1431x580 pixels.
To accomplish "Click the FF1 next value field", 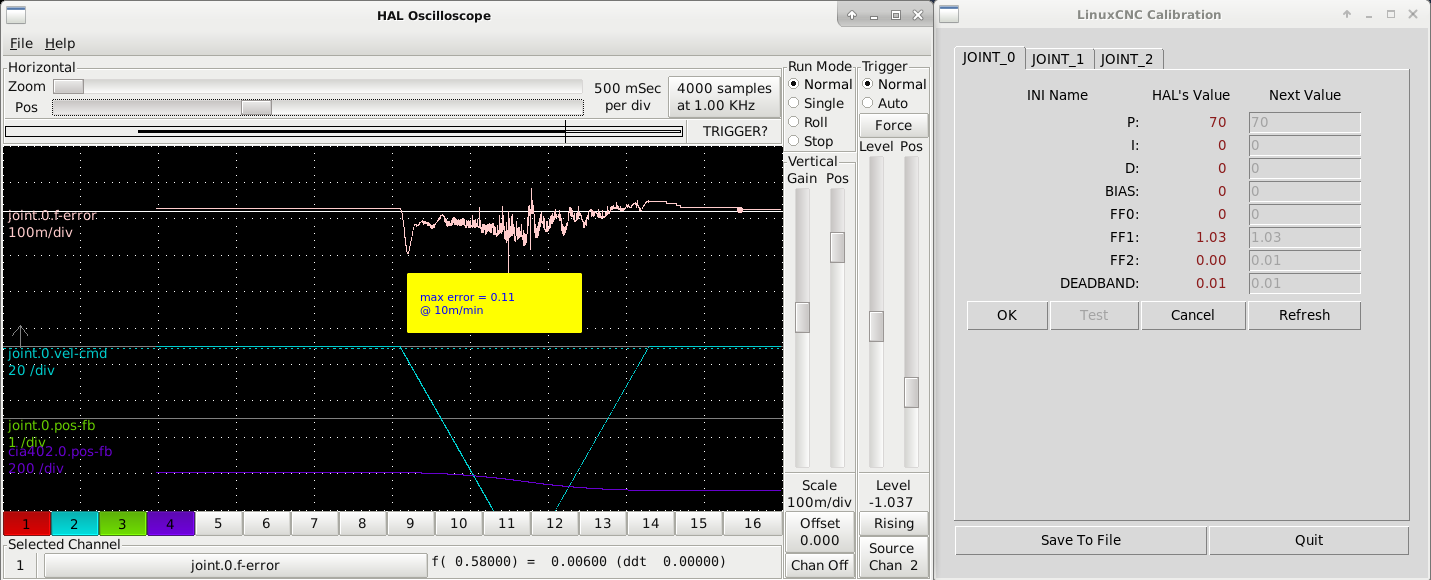I will [1304, 238].
